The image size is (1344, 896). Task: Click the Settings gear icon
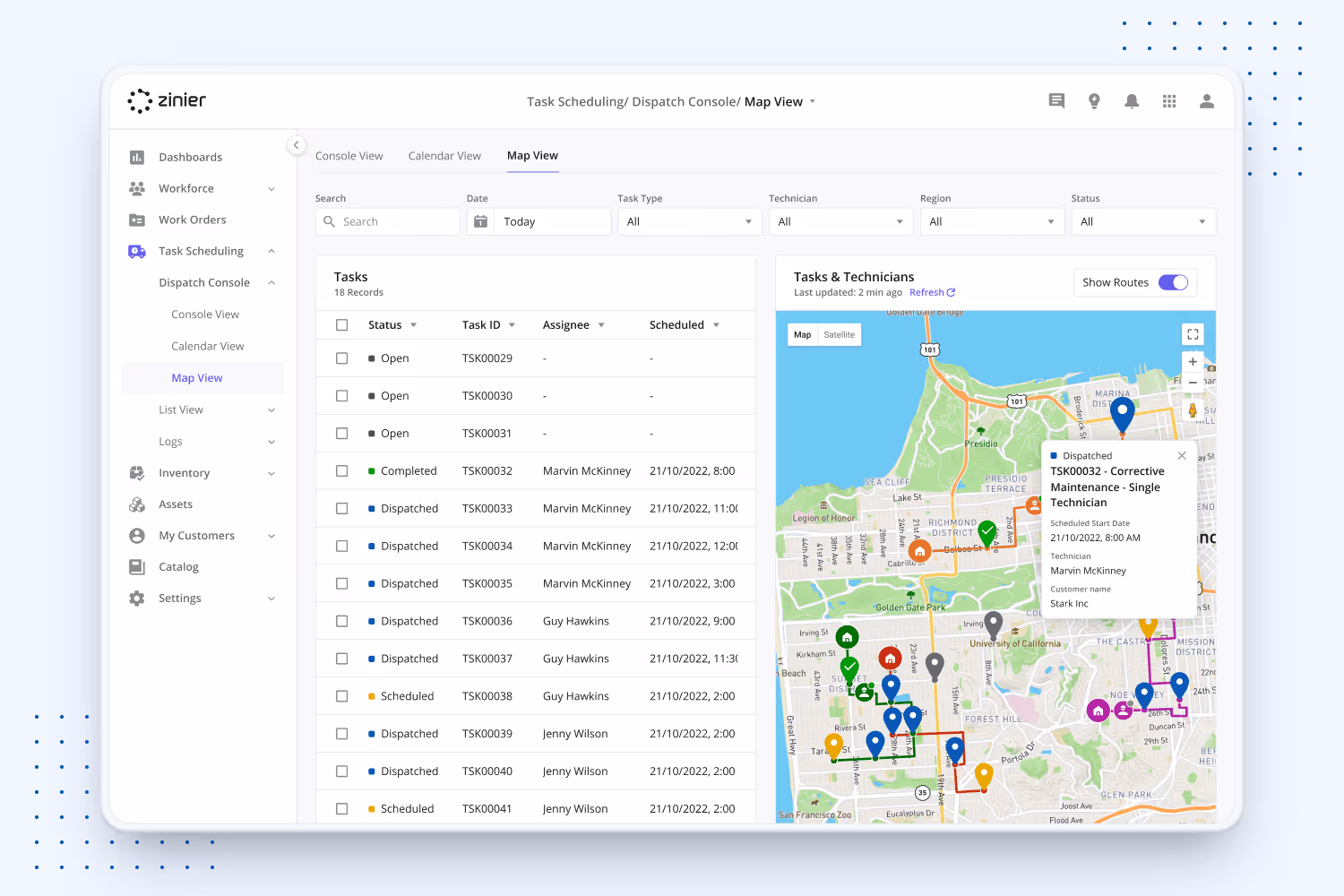tap(137, 599)
